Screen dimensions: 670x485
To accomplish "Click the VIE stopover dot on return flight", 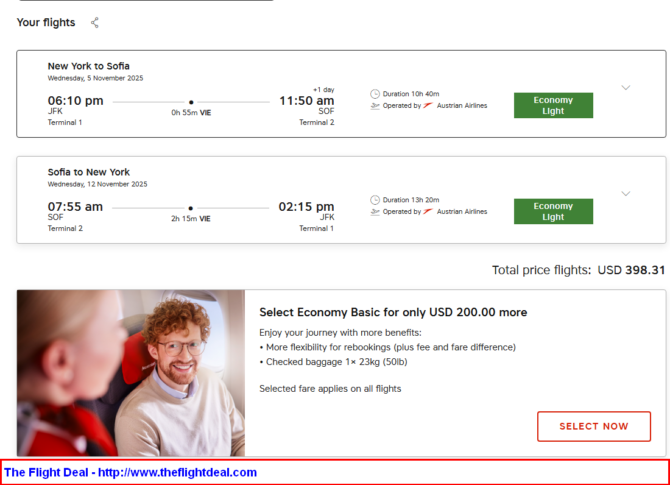I will (x=191, y=207).
